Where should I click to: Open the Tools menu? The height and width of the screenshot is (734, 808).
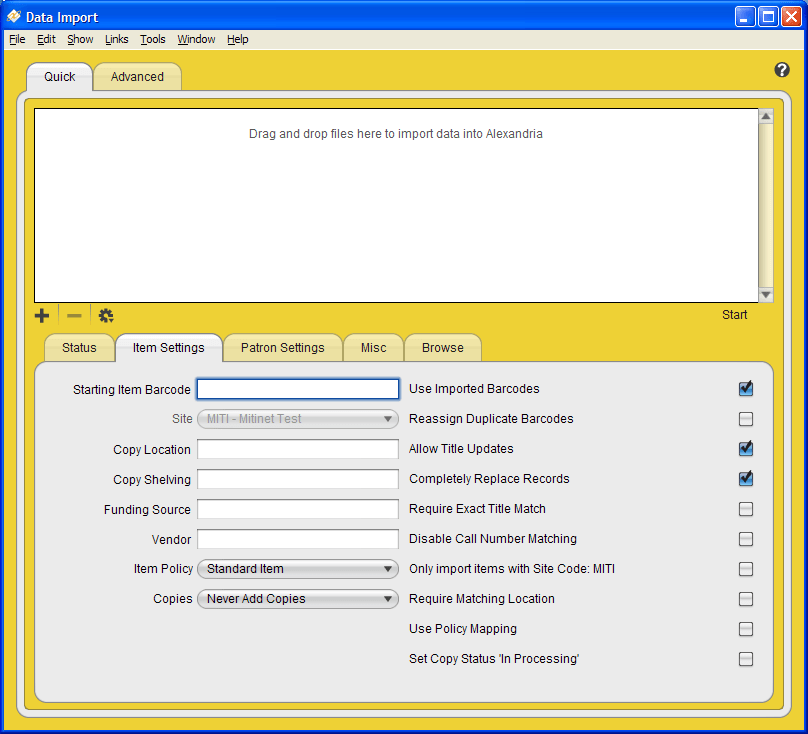(152, 39)
